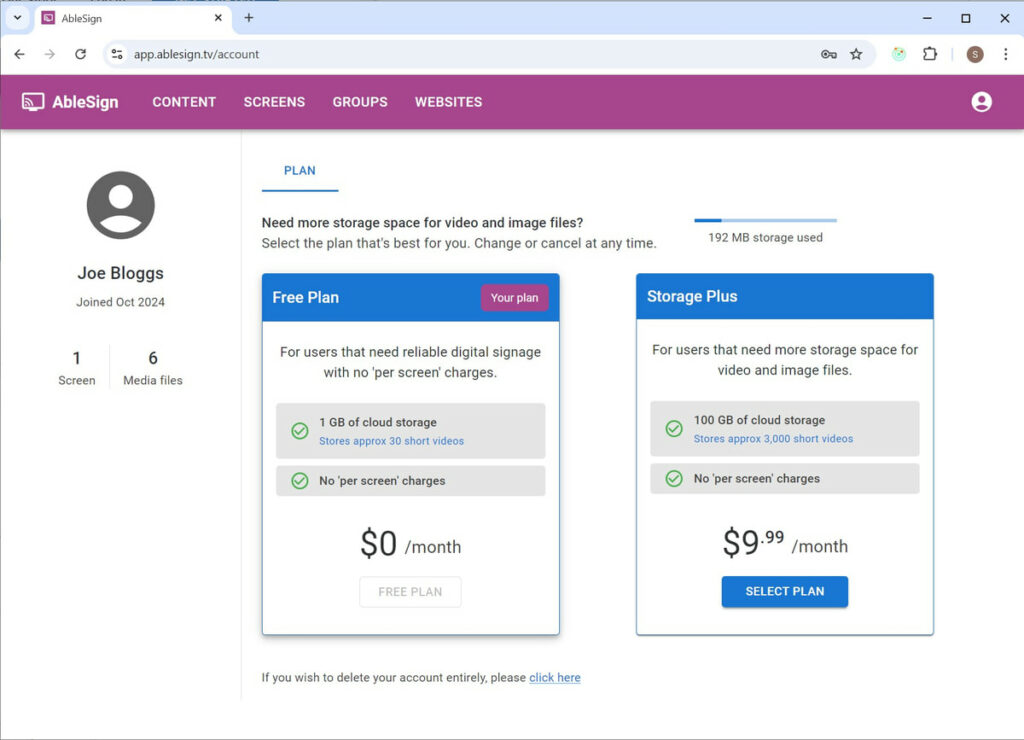View site information icon in address bar
This screenshot has height=740, width=1024.
117,54
